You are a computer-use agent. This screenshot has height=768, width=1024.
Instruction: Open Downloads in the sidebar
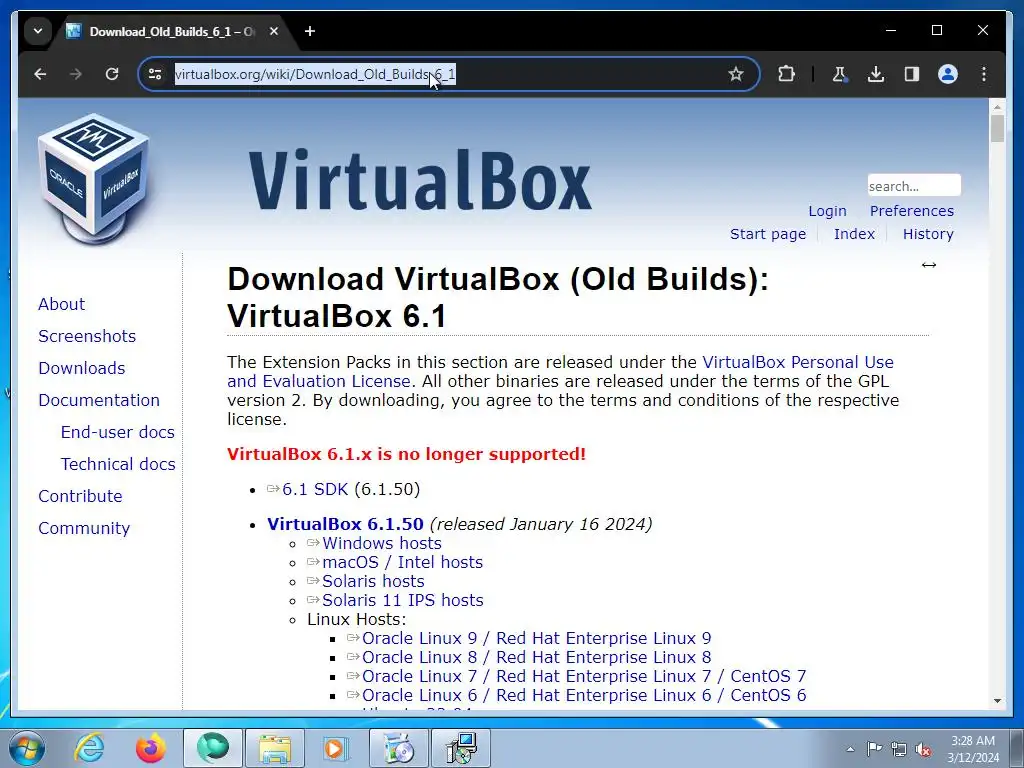point(82,368)
